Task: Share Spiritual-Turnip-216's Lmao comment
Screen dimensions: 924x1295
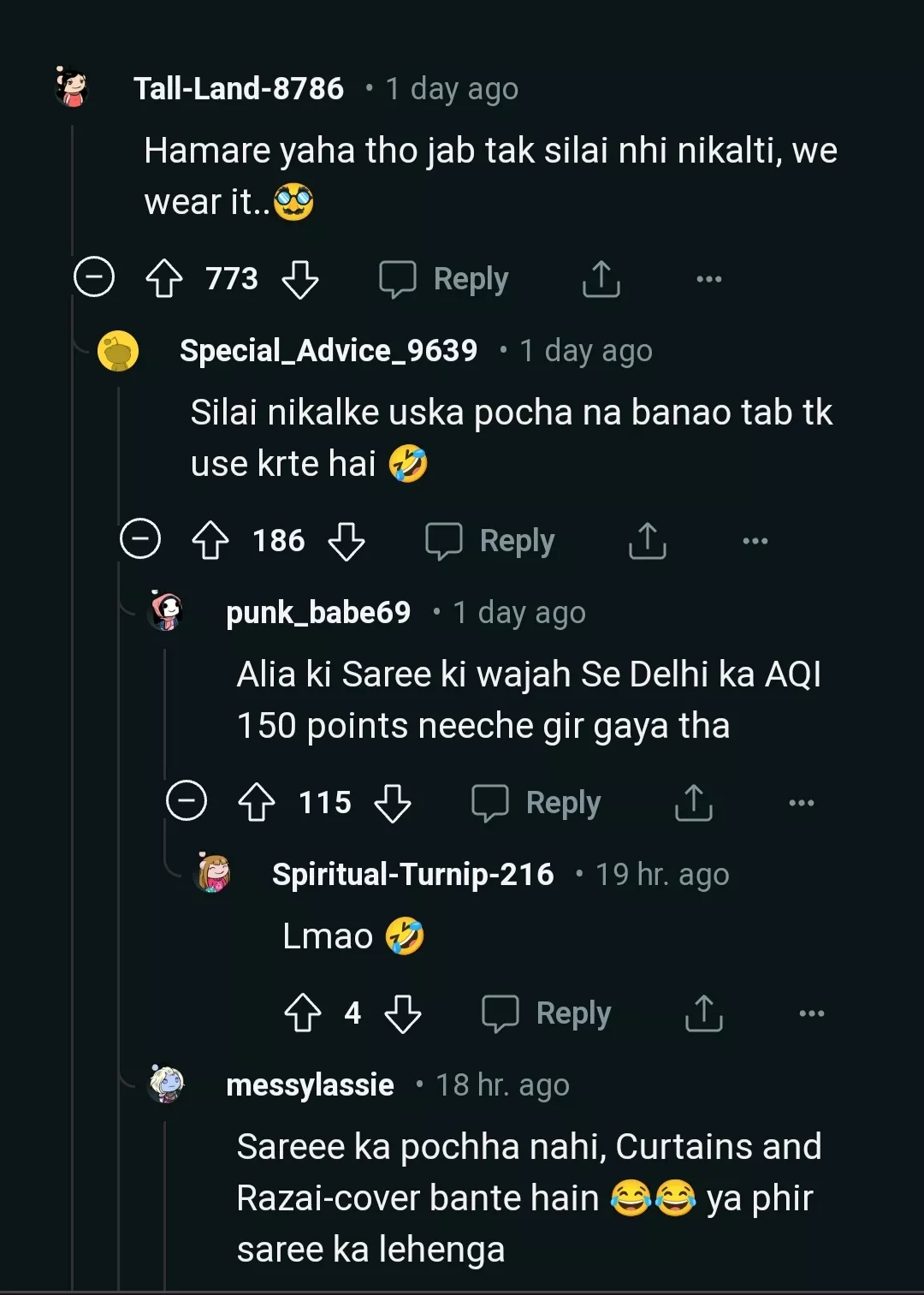Action: pyautogui.click(x=703, y=1013)
